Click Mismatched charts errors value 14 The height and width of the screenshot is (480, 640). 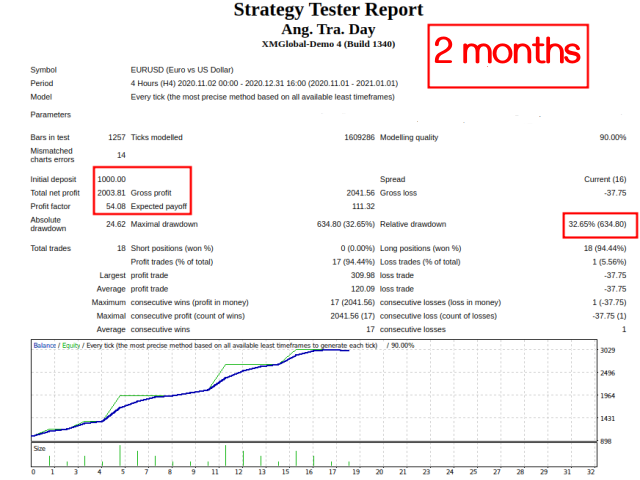(x=121, y=155)
